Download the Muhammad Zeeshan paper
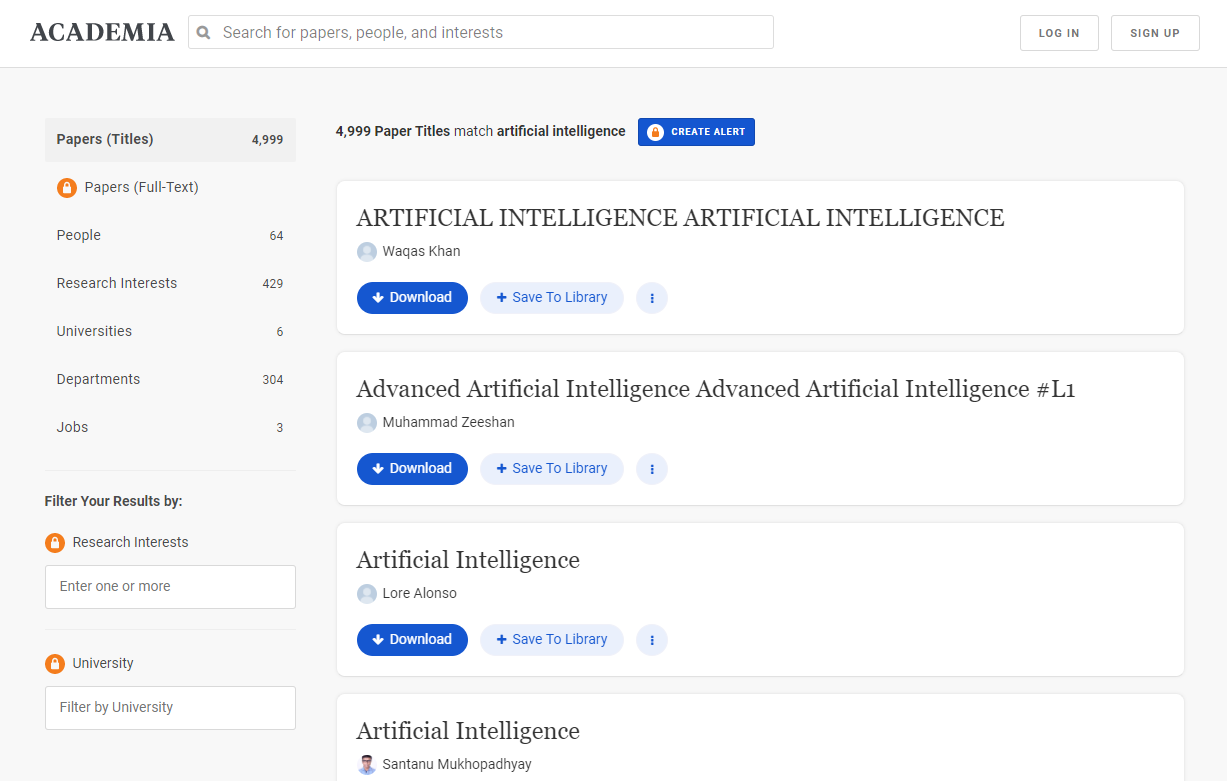This screenshot has width=1227, height=781. [x=412, y=469]
